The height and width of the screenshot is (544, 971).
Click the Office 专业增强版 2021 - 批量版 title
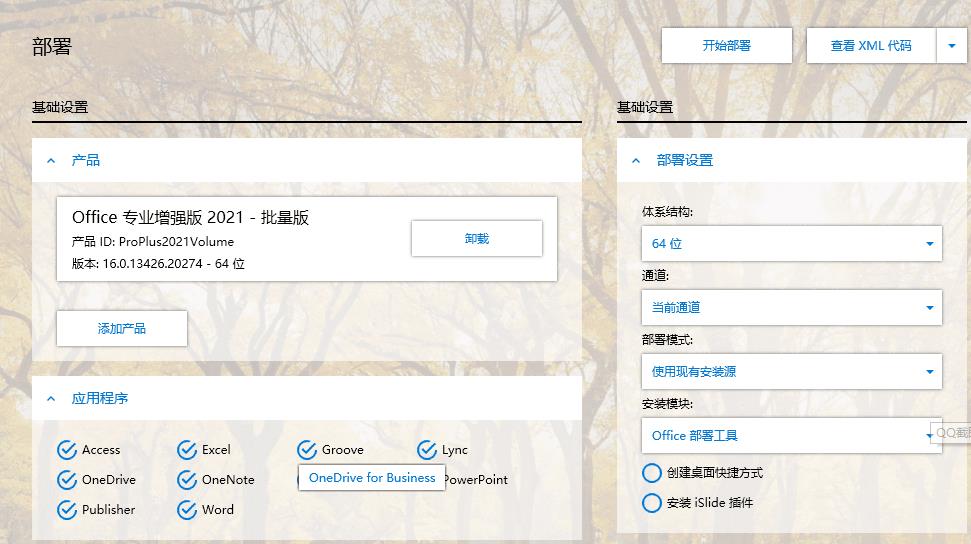pyautogui.click(x=190, y=217)
